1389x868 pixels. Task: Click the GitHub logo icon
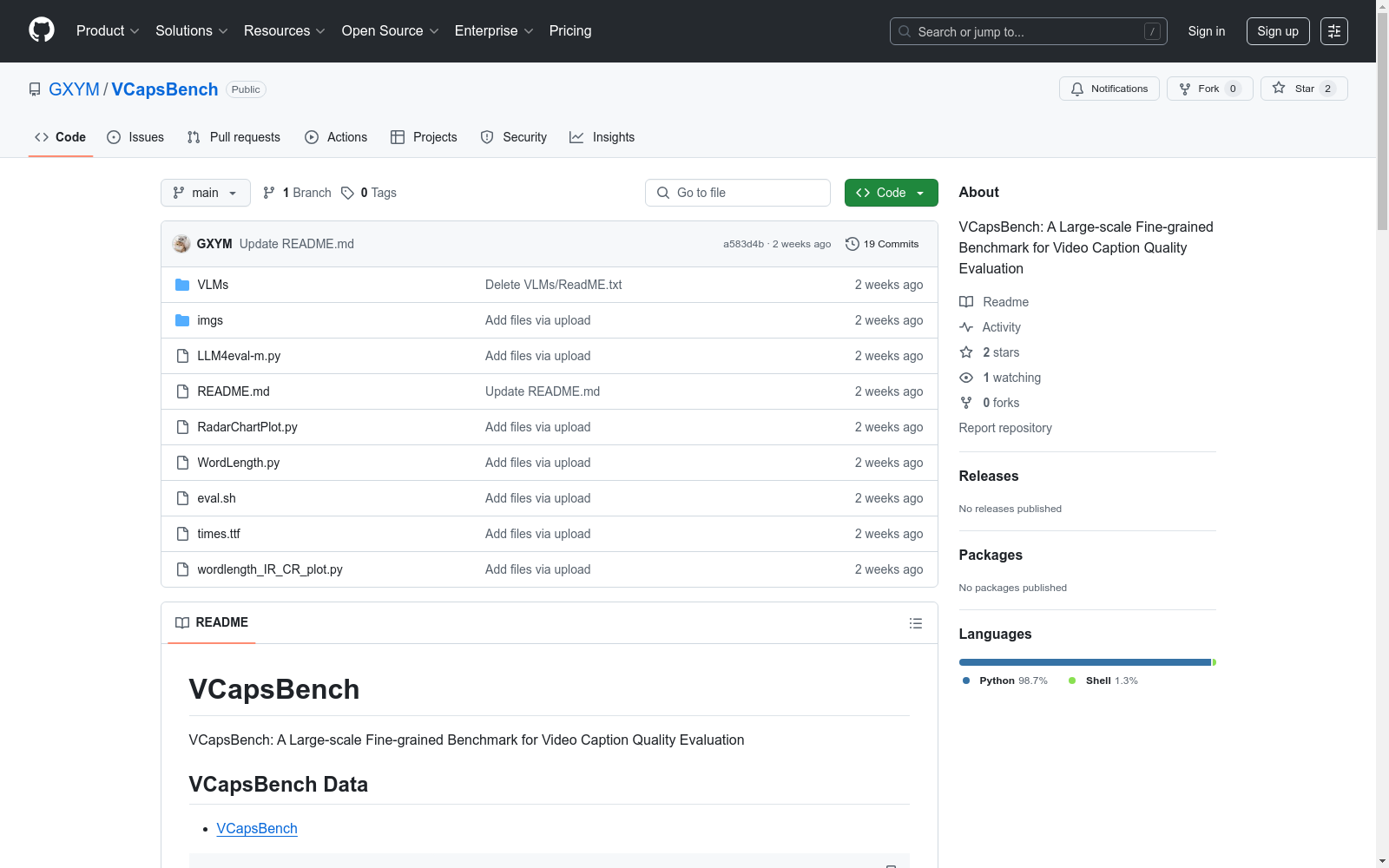click(x=42, y=30)
